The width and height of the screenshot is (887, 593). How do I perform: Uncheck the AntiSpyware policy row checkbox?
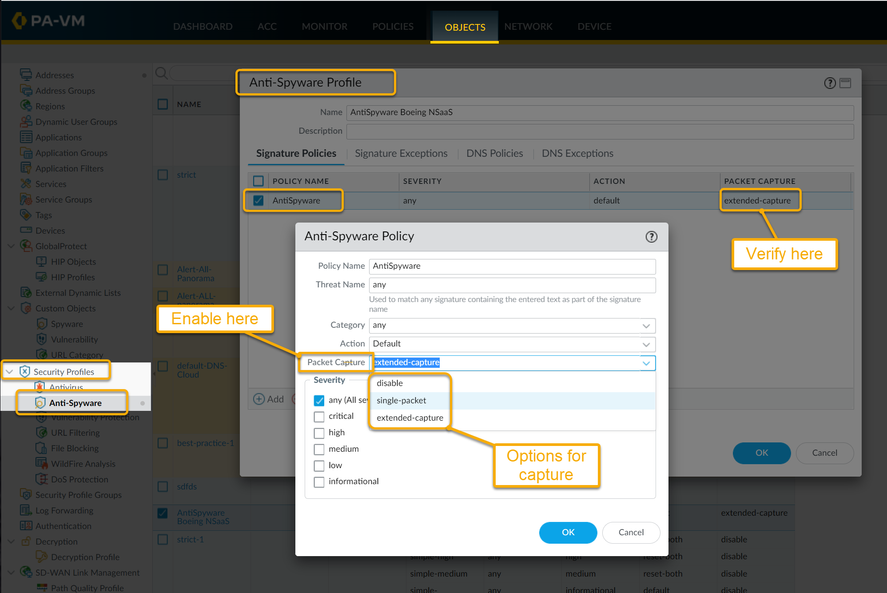(x=259, y=200)
